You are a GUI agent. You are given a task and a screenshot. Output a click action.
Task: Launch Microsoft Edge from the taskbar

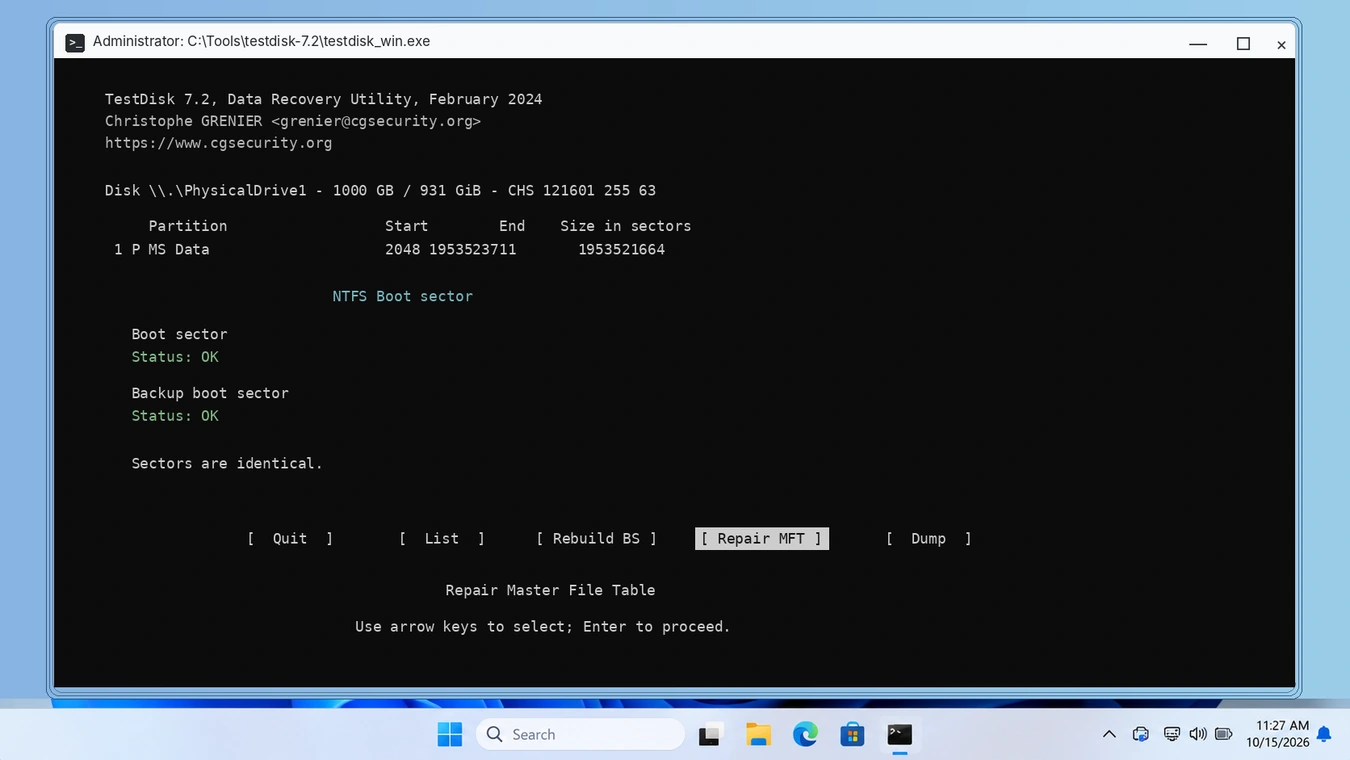pos(805,735)
